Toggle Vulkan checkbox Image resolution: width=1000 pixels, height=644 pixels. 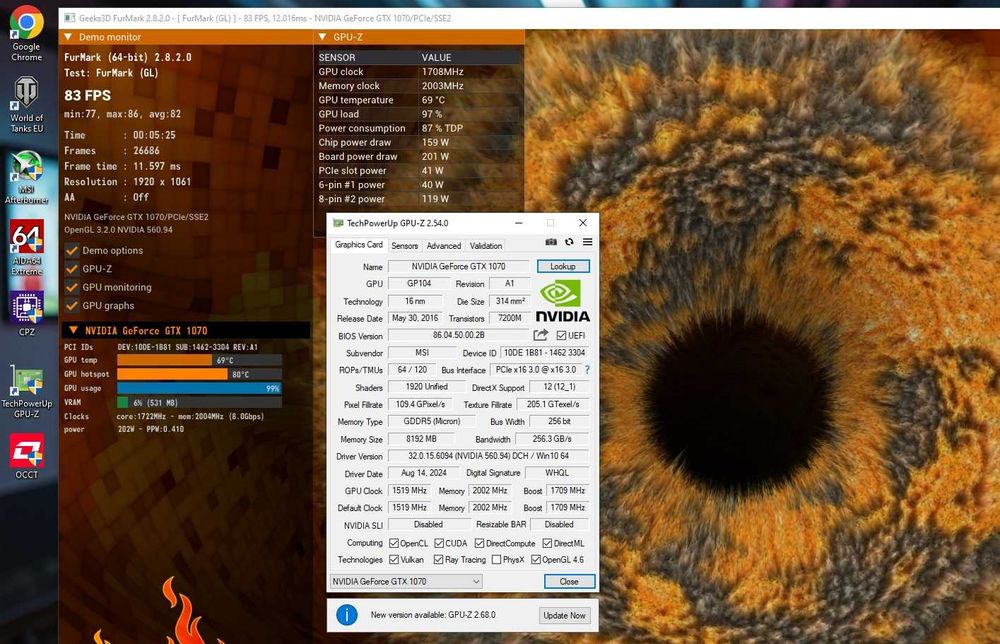394,560
